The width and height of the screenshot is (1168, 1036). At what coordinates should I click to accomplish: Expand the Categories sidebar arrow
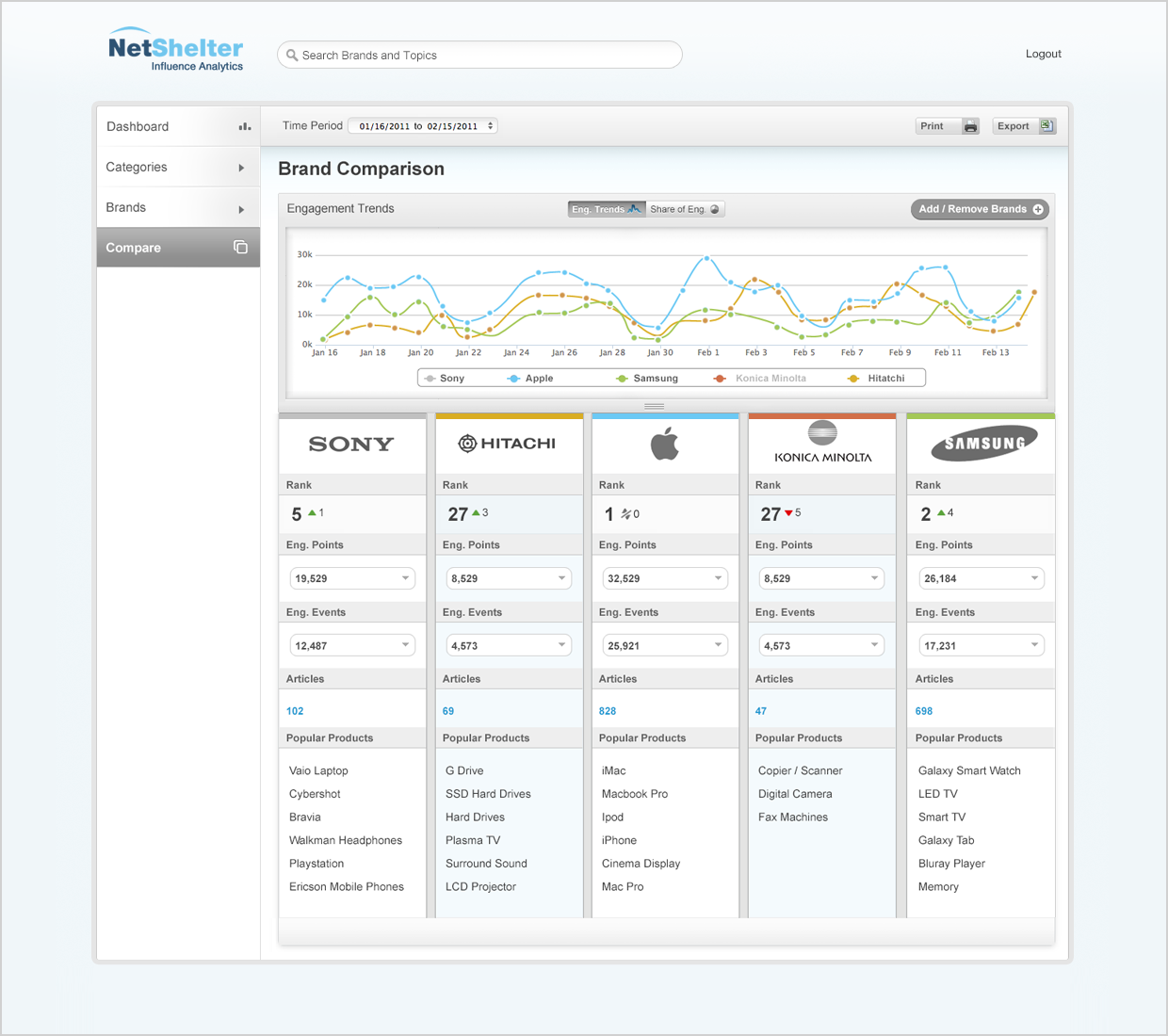tap(241, 168)
